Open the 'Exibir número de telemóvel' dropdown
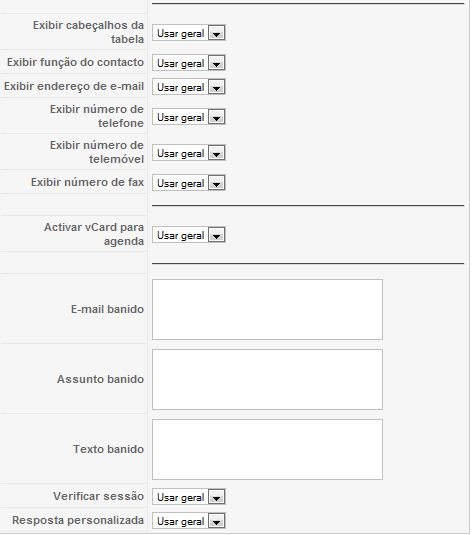Screen dimensions: 472x535 pyautogui.click(x=188, y=153)
